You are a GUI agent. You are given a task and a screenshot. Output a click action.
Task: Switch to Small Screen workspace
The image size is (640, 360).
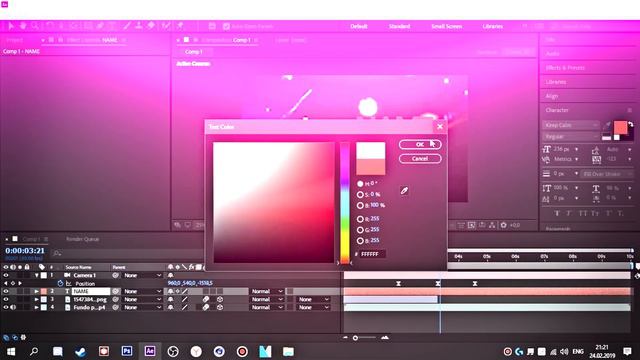447,27
